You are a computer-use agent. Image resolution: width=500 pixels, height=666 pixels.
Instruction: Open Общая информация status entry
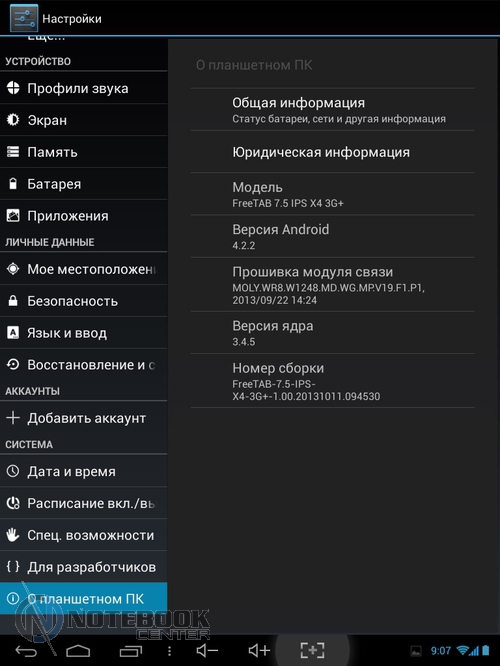tap(333, 110)
